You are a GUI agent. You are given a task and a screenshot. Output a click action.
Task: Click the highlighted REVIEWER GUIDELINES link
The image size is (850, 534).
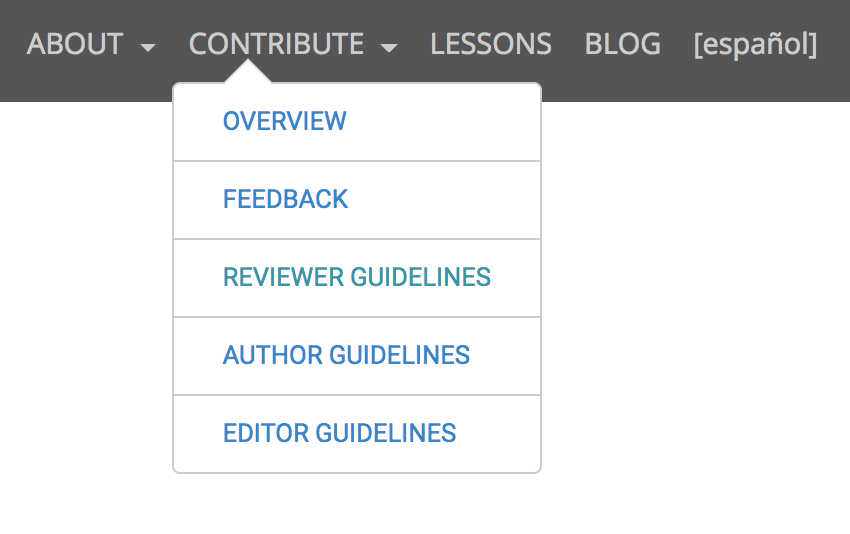pos(357,277)
